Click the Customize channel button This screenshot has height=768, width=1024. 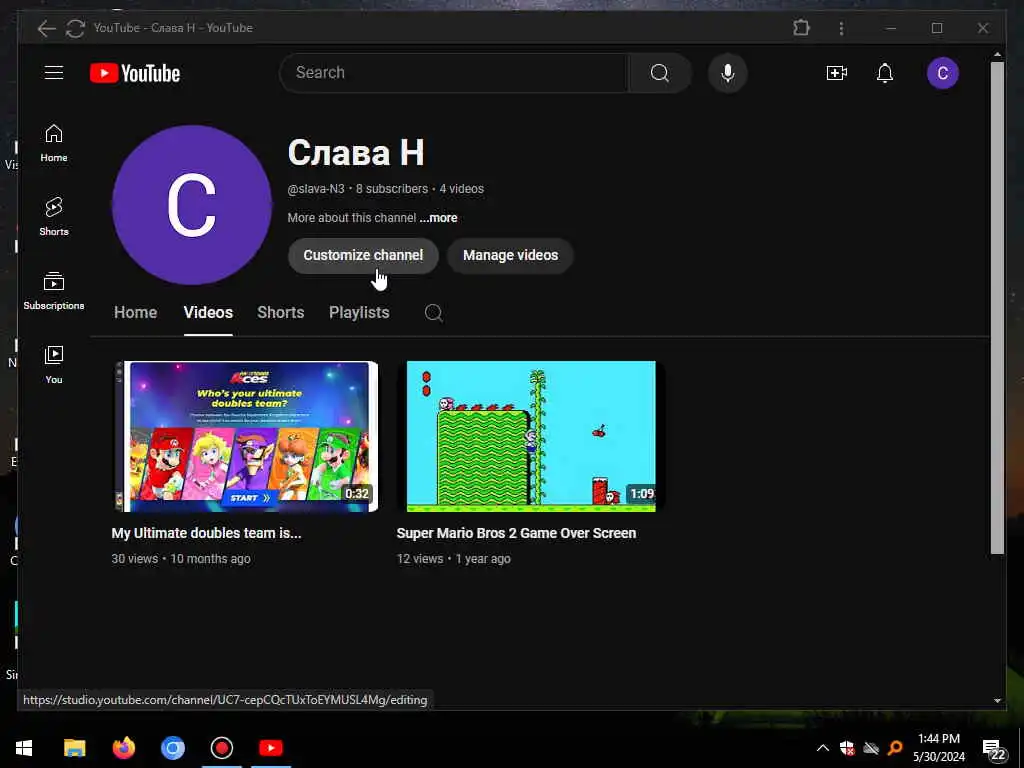(363, 255)
